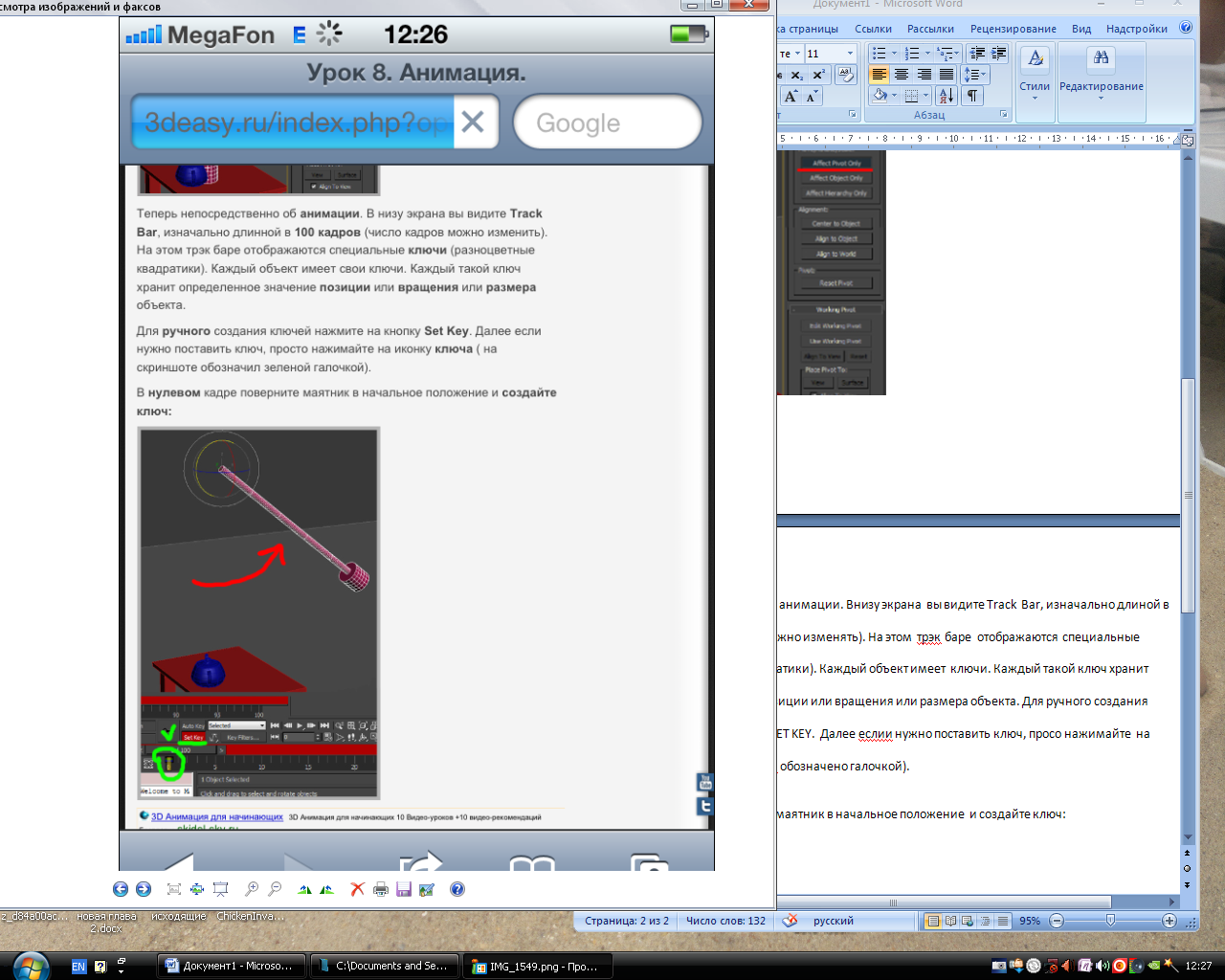Click spelling check icon in Word status bar
The height and width of the screenshot is (980, 1225).
(790, 921)
